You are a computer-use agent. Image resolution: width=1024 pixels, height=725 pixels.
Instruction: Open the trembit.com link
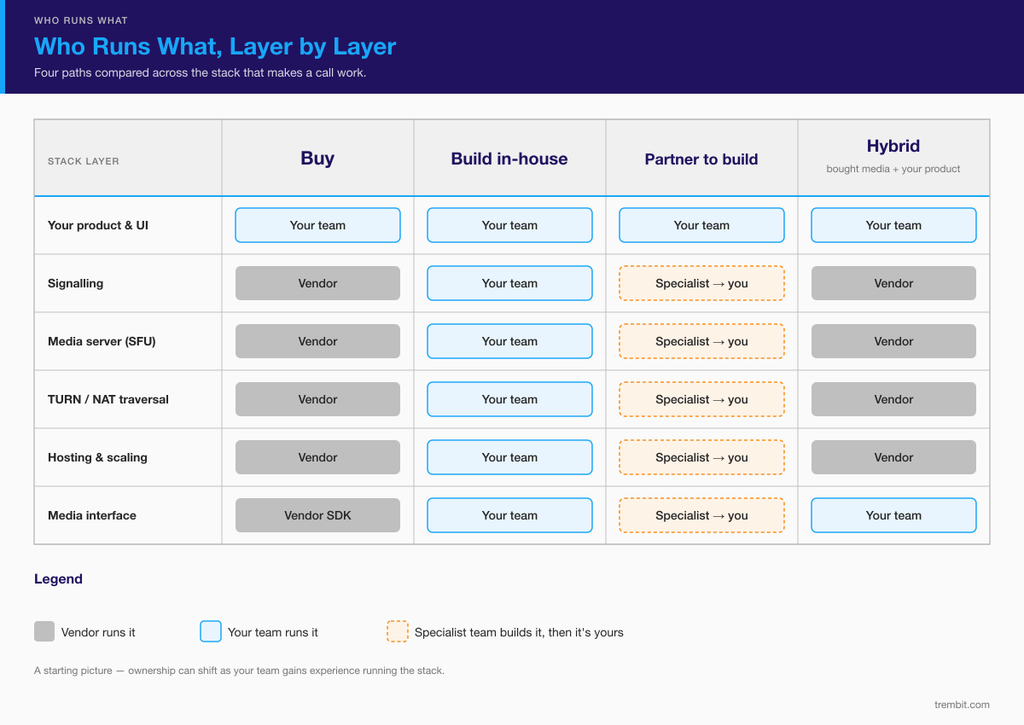tap(961, 704)
